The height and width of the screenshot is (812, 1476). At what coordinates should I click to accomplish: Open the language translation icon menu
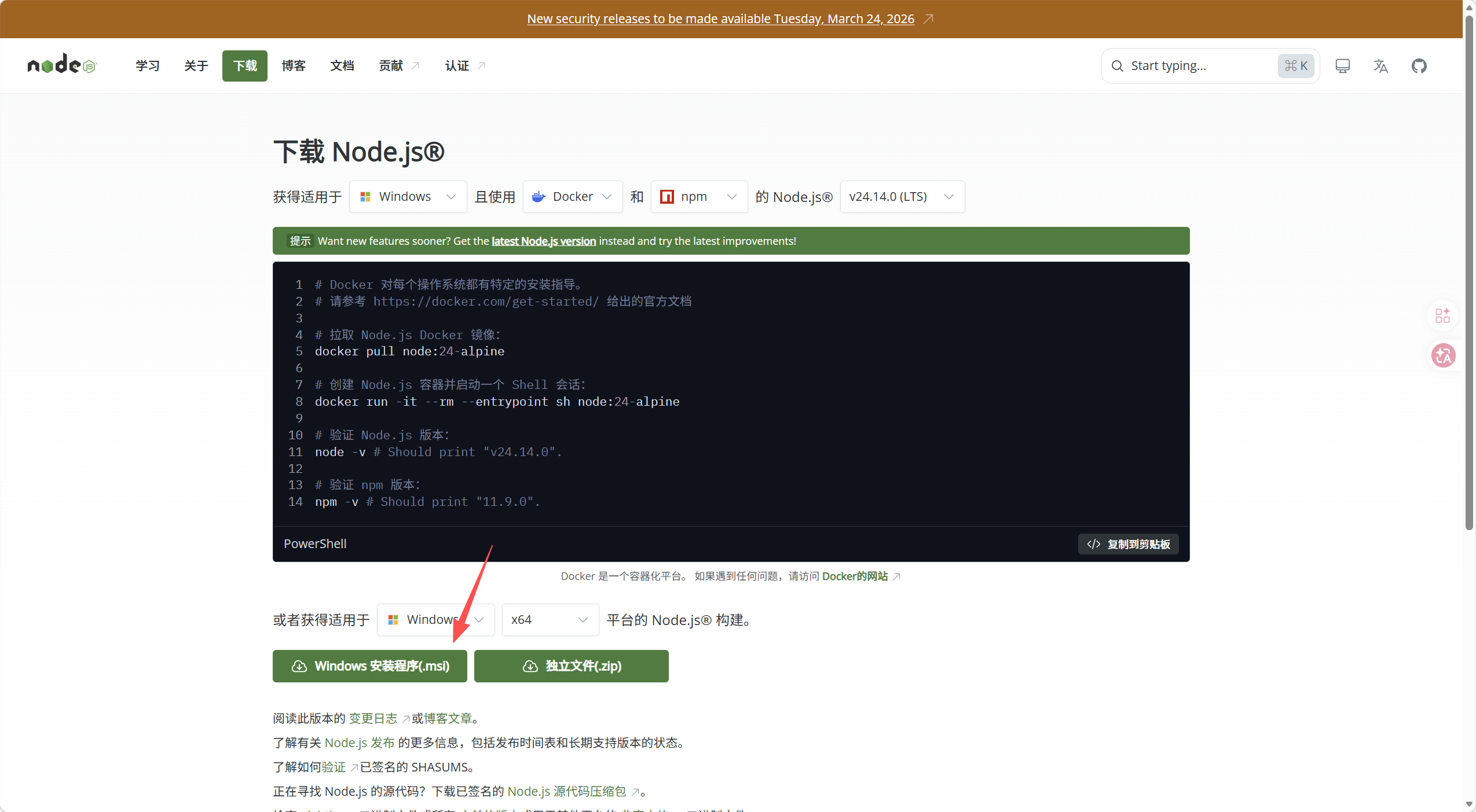[x=1380, y=66]
